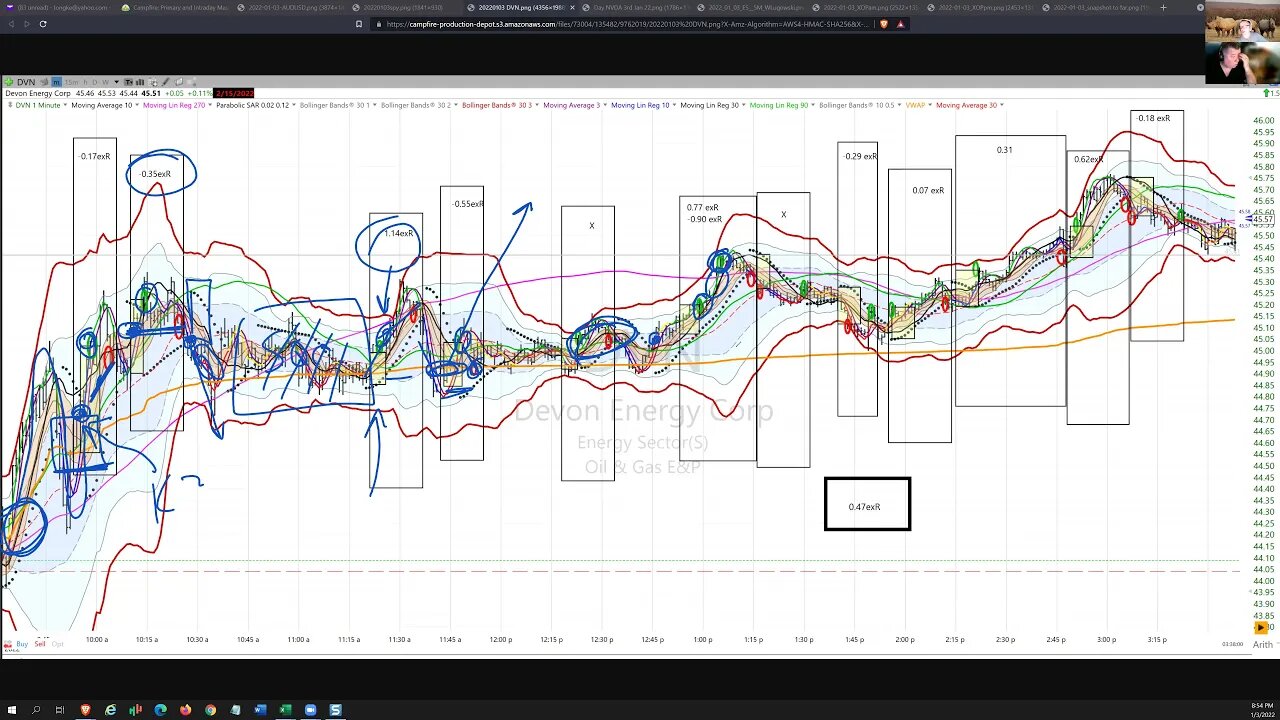
Task: Click the green plus icon beside DVN
Action: coord(9,82)
